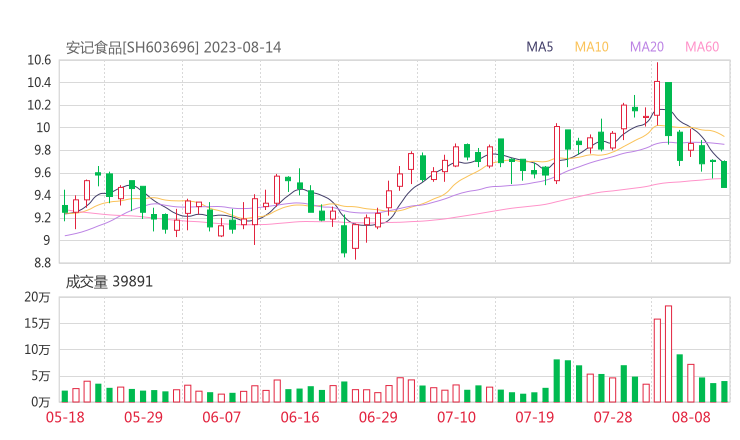Click the 07-10 date on the time axis
The width and height of the screenshot is (740, 440).
456,417
